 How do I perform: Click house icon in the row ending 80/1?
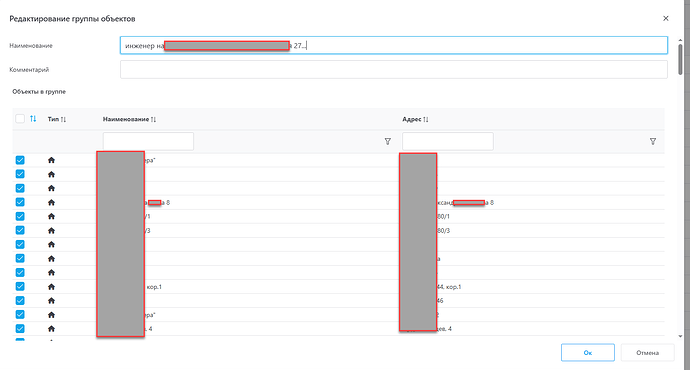click(51, 216)
